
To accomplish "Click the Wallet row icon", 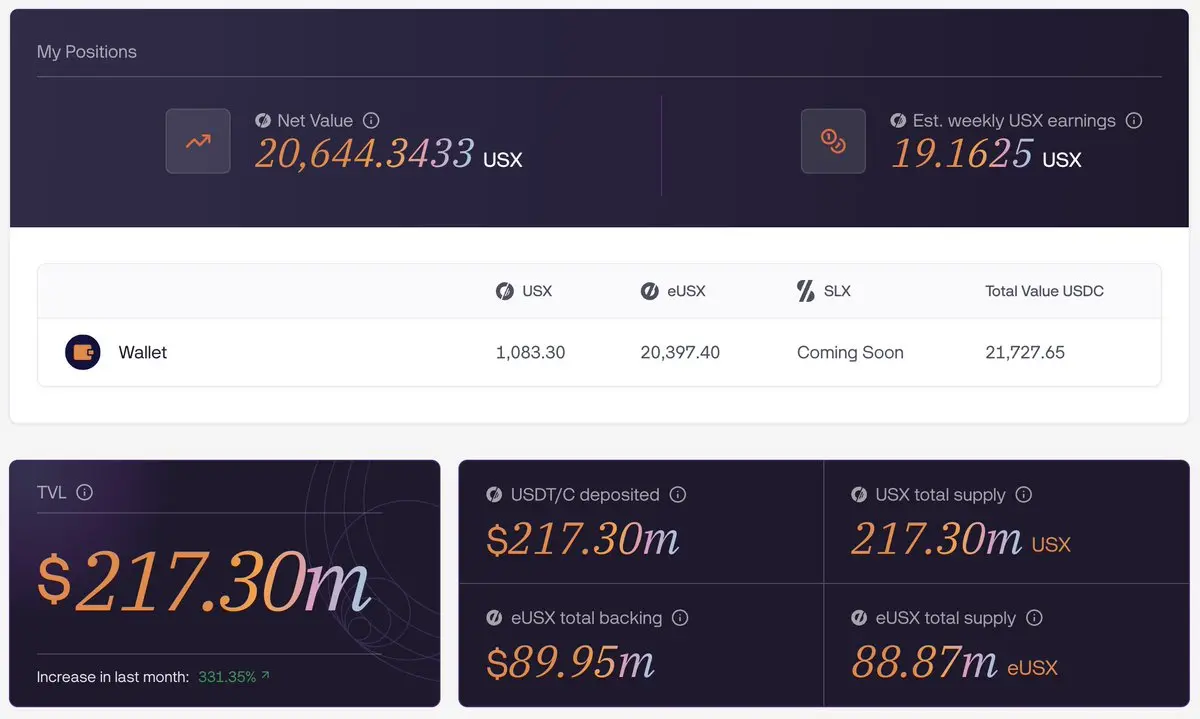I will 83,352.
